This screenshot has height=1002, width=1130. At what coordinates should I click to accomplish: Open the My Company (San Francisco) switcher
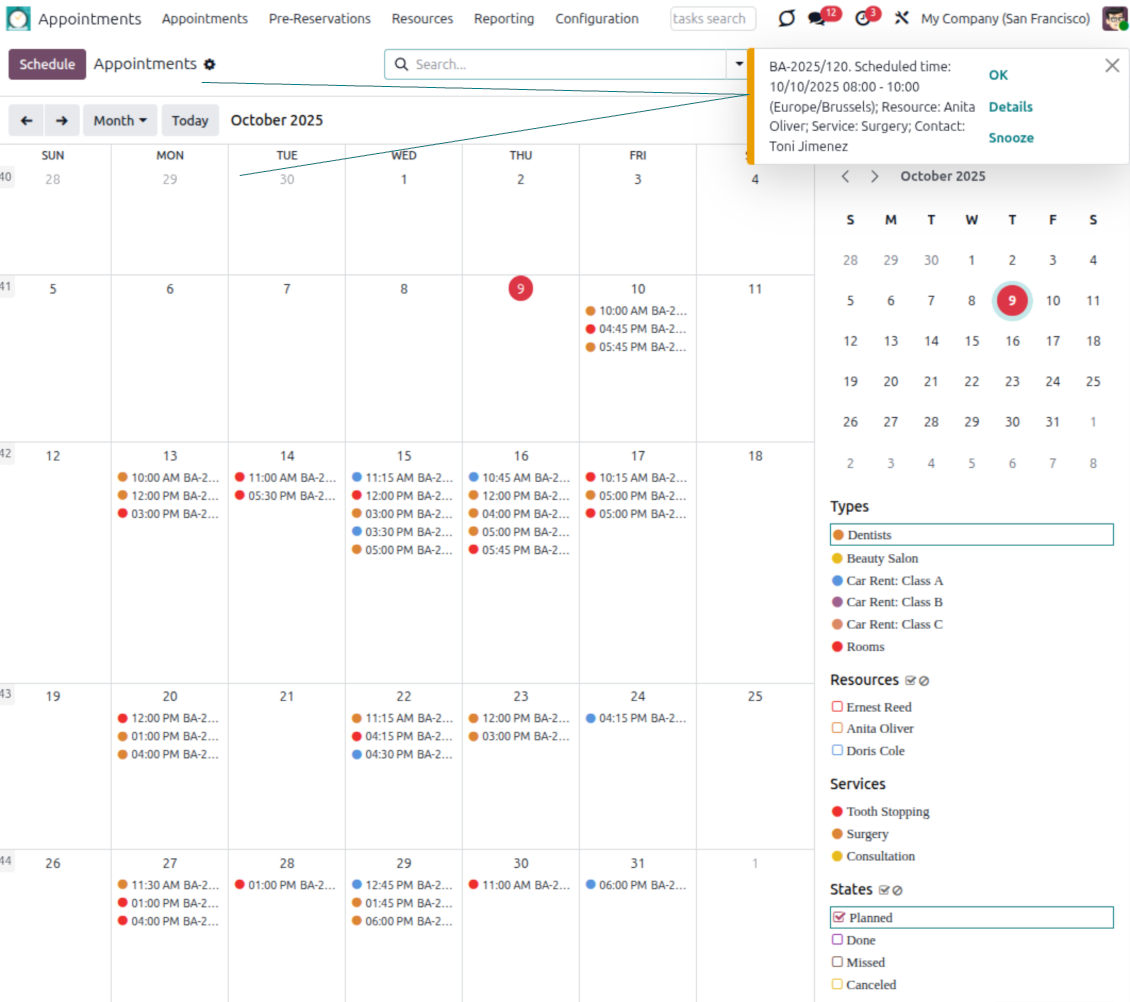[x=1005, y=19]
